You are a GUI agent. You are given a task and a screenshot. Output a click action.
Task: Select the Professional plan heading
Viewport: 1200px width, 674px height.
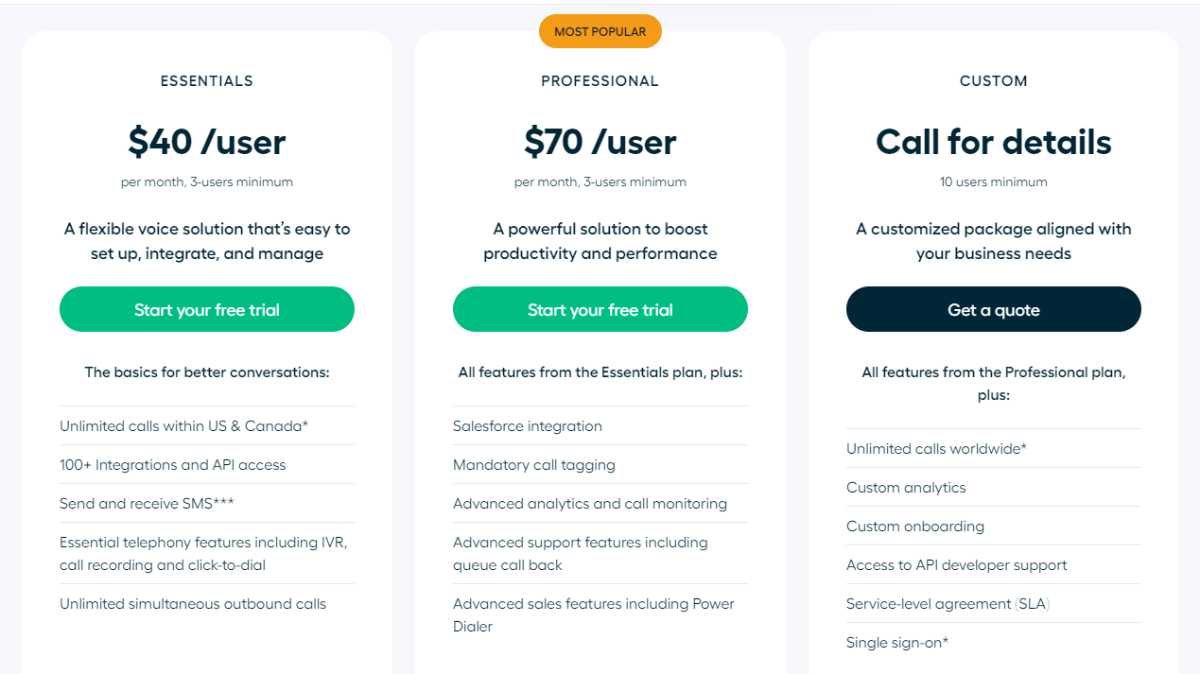600,81
